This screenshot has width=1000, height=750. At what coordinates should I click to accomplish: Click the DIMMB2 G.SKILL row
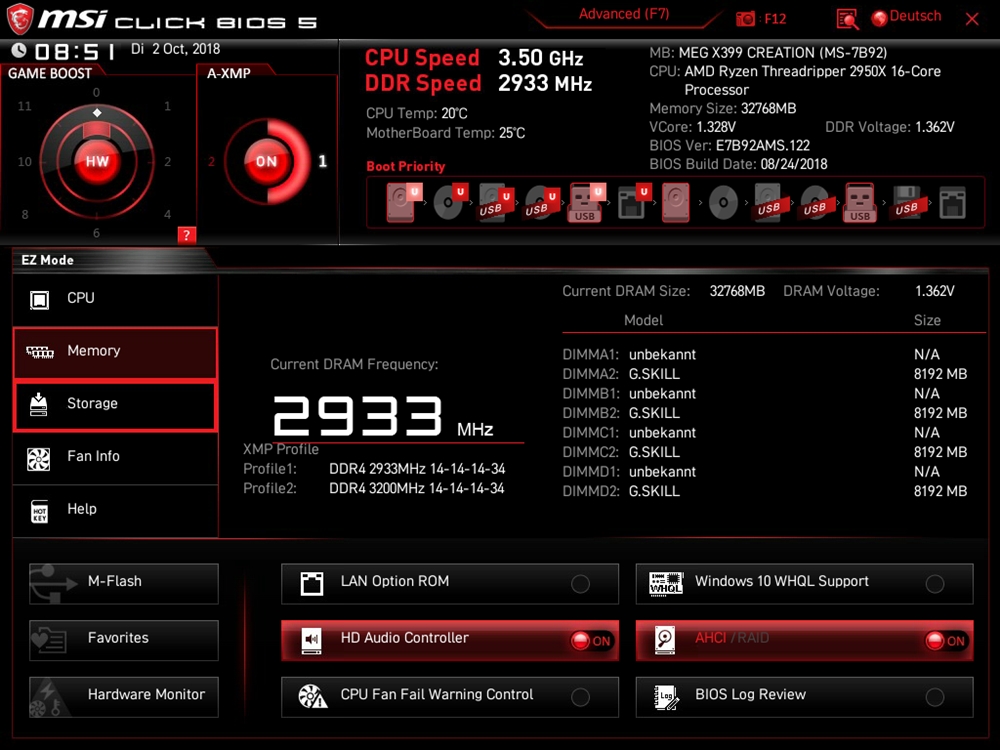765,413
